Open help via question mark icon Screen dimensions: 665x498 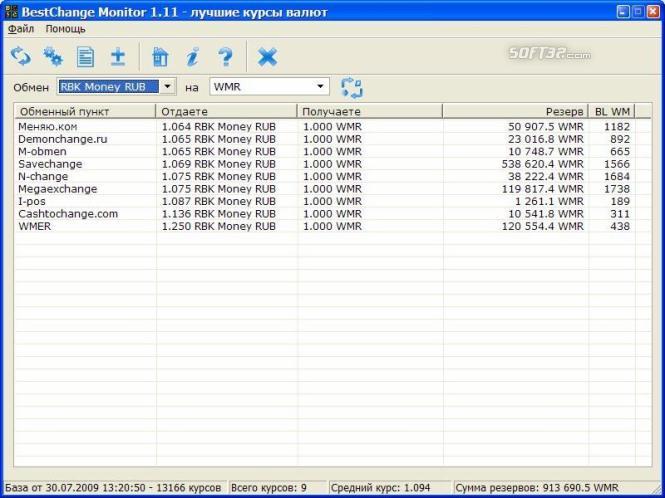[x=225, y=57]
